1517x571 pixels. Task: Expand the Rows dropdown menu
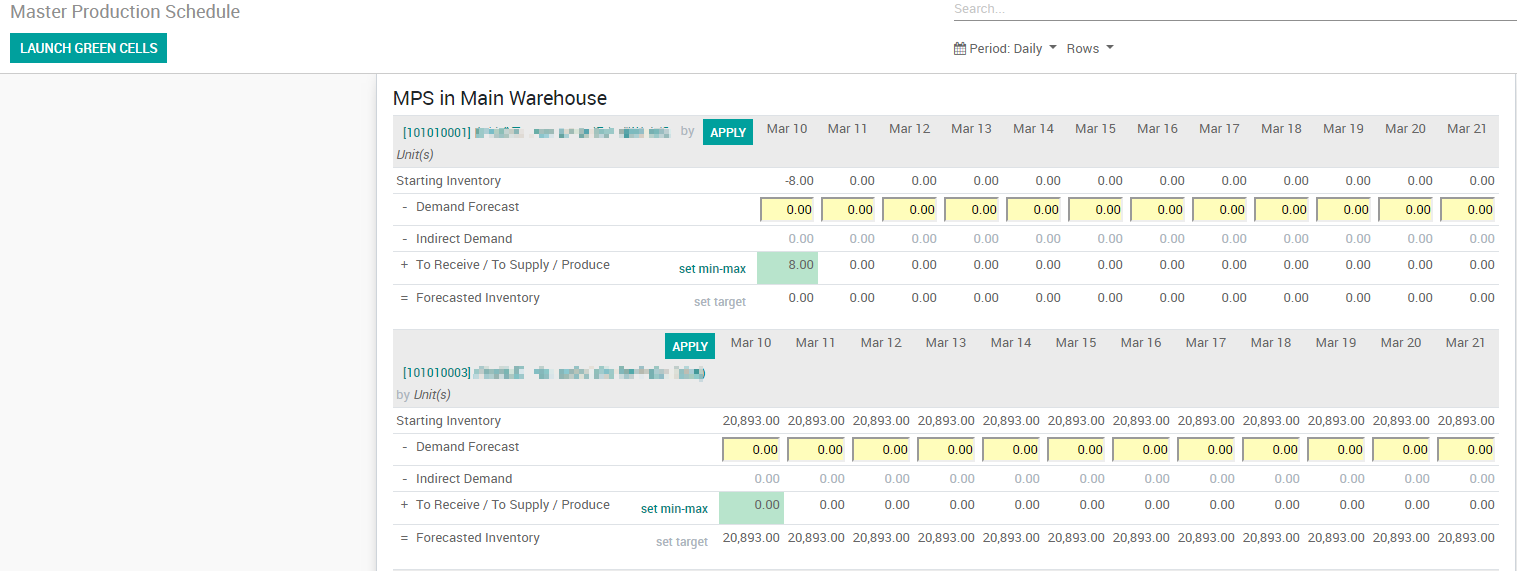click(1090, 48)
